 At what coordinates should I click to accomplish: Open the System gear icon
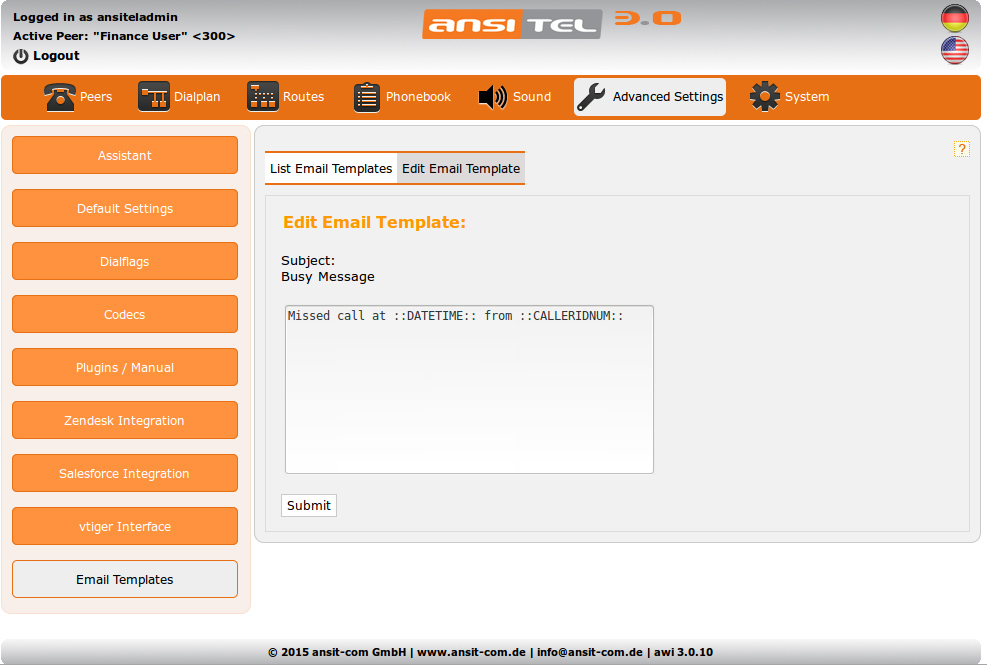765,97
